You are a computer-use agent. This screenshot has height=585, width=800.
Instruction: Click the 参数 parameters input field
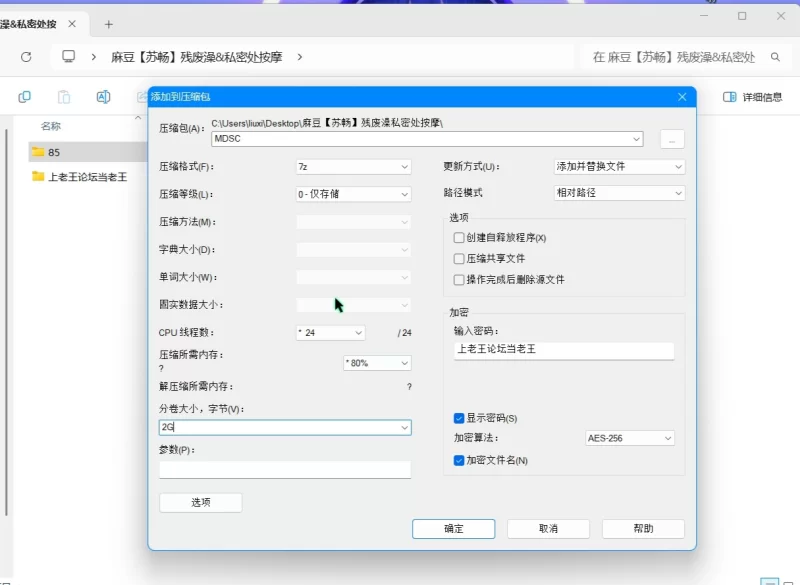coord(285,469)
